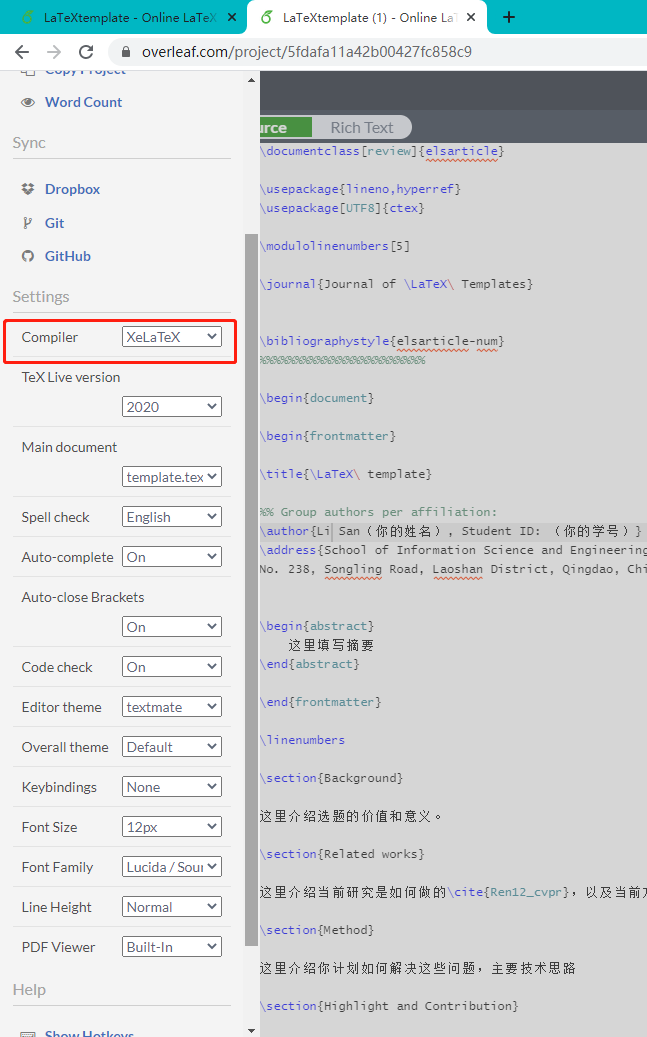Open the Main document dropdown
This screenshot has width=647, height=1037.
[172, 477]
